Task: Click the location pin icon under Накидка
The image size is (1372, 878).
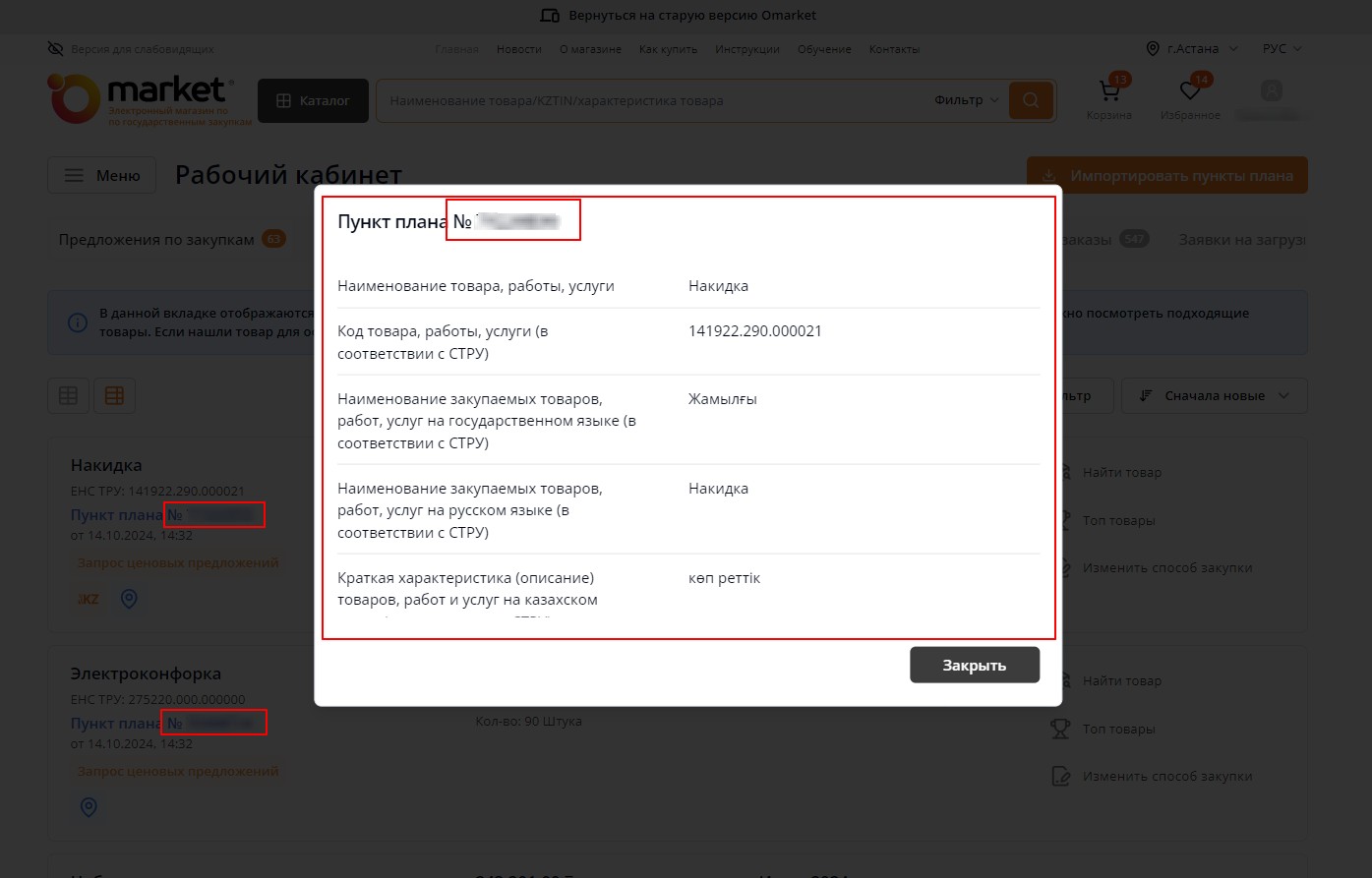Action: (129, 599)
